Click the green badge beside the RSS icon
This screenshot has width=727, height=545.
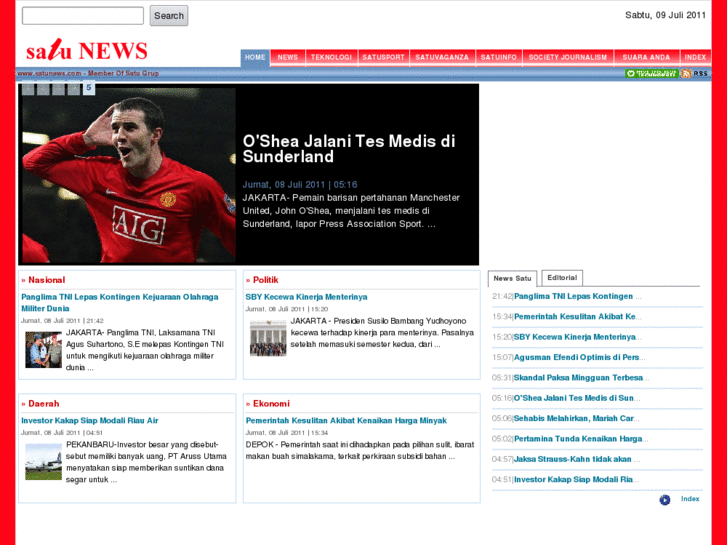(651, 73)
